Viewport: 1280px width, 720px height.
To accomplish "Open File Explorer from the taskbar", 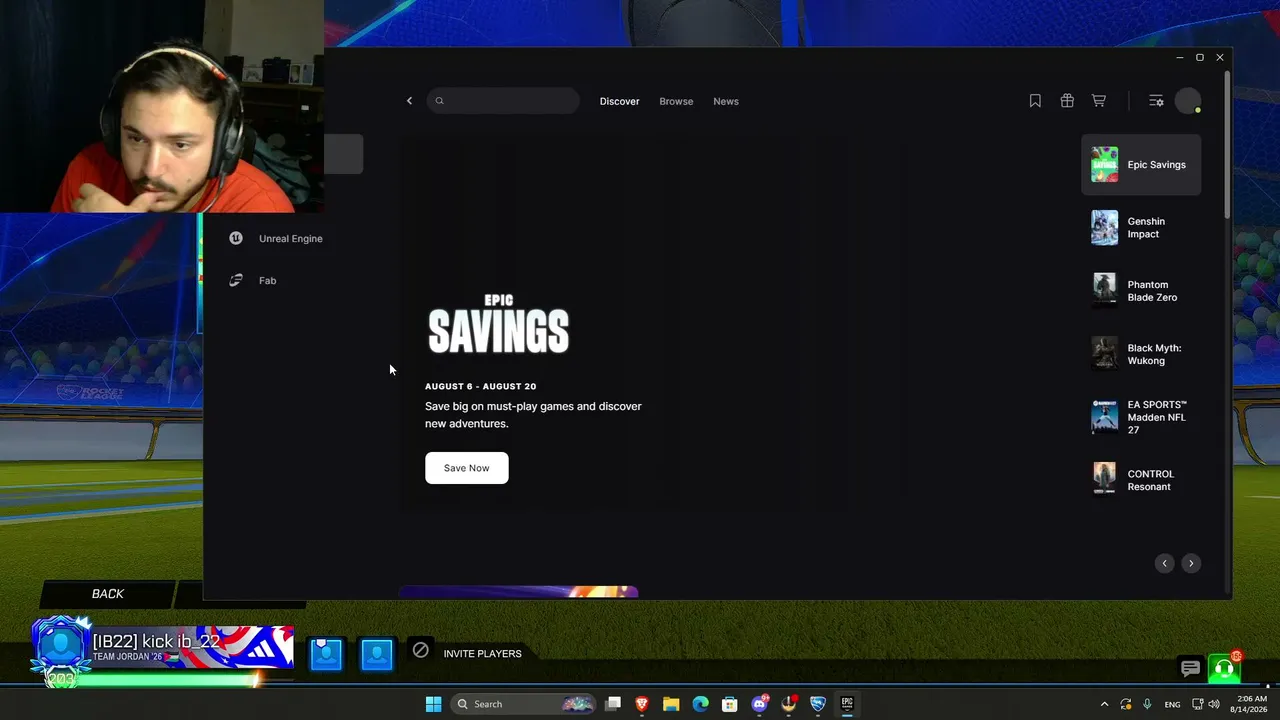I will pos(671,704).
